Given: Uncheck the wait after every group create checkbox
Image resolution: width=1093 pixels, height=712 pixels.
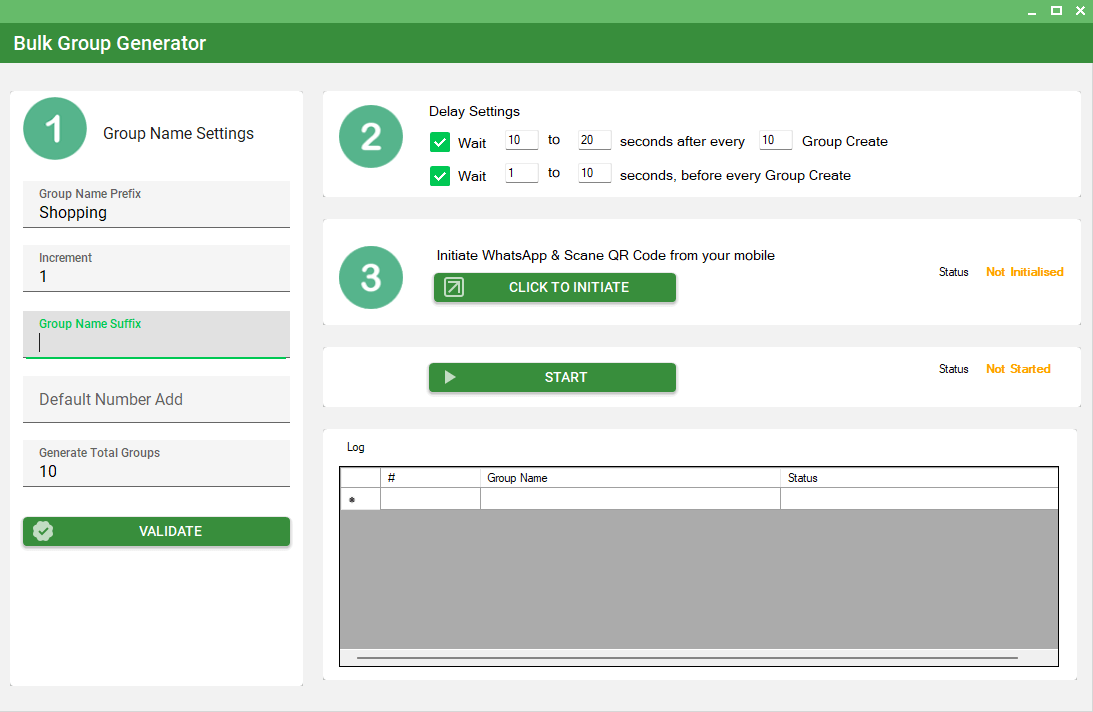Looking at the screenshot, I should (440, 142).
